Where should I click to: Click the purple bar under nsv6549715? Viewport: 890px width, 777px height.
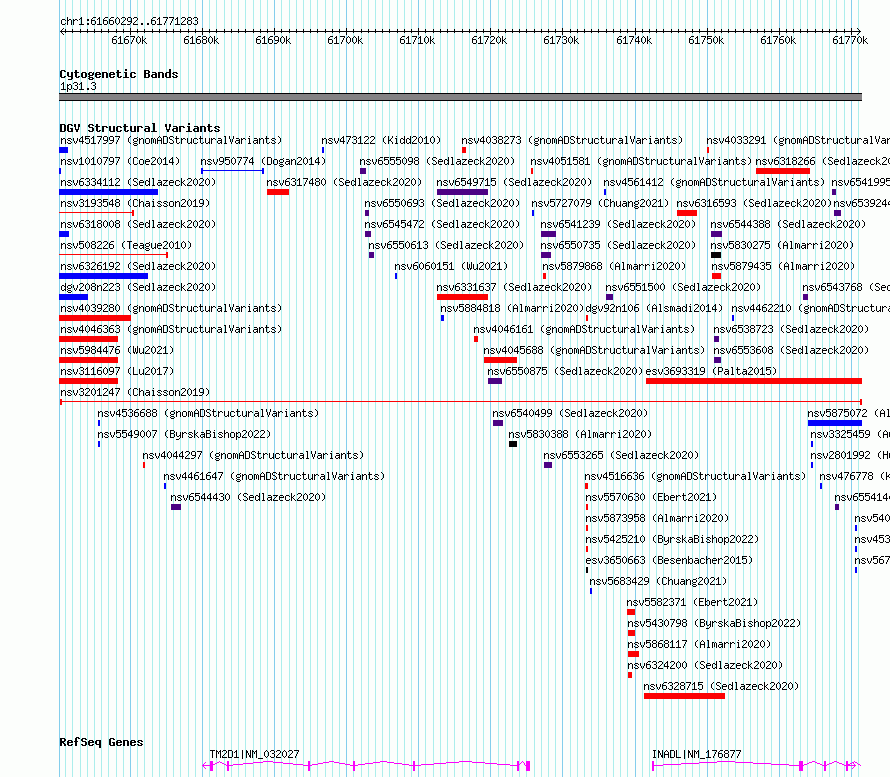click(x=462, y=192)
